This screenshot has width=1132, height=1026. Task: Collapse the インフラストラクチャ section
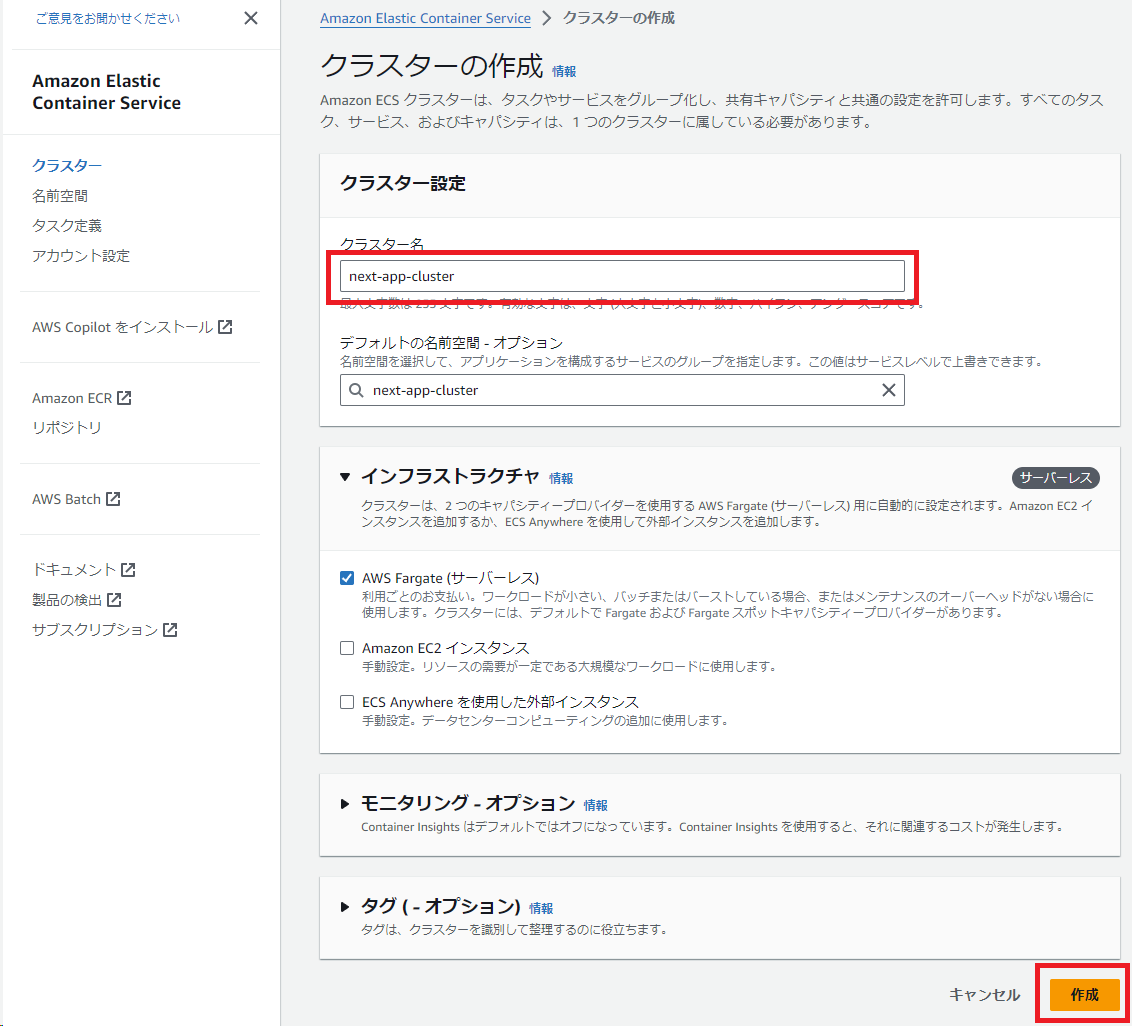[x=345, y=477]
